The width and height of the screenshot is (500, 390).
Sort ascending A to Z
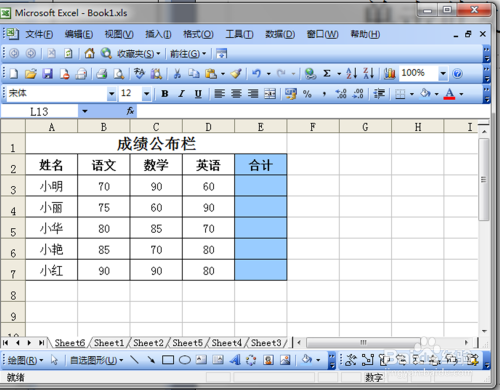(352, 74)
